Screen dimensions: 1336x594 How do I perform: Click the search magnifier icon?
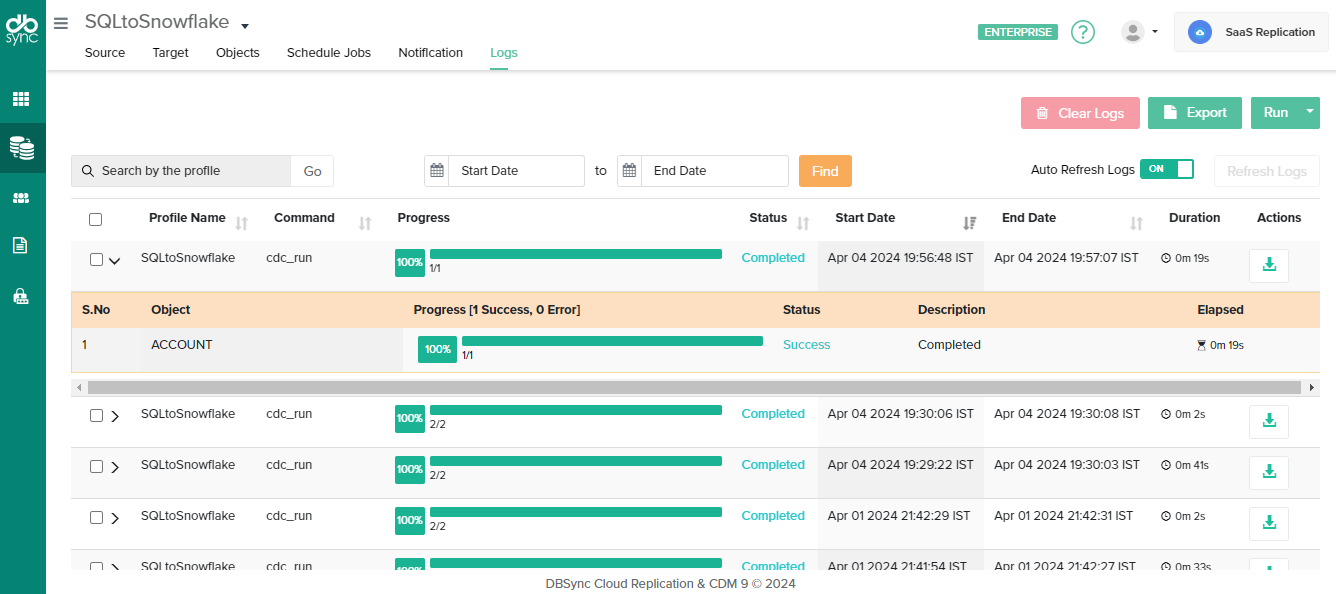[x=88, y=171]
